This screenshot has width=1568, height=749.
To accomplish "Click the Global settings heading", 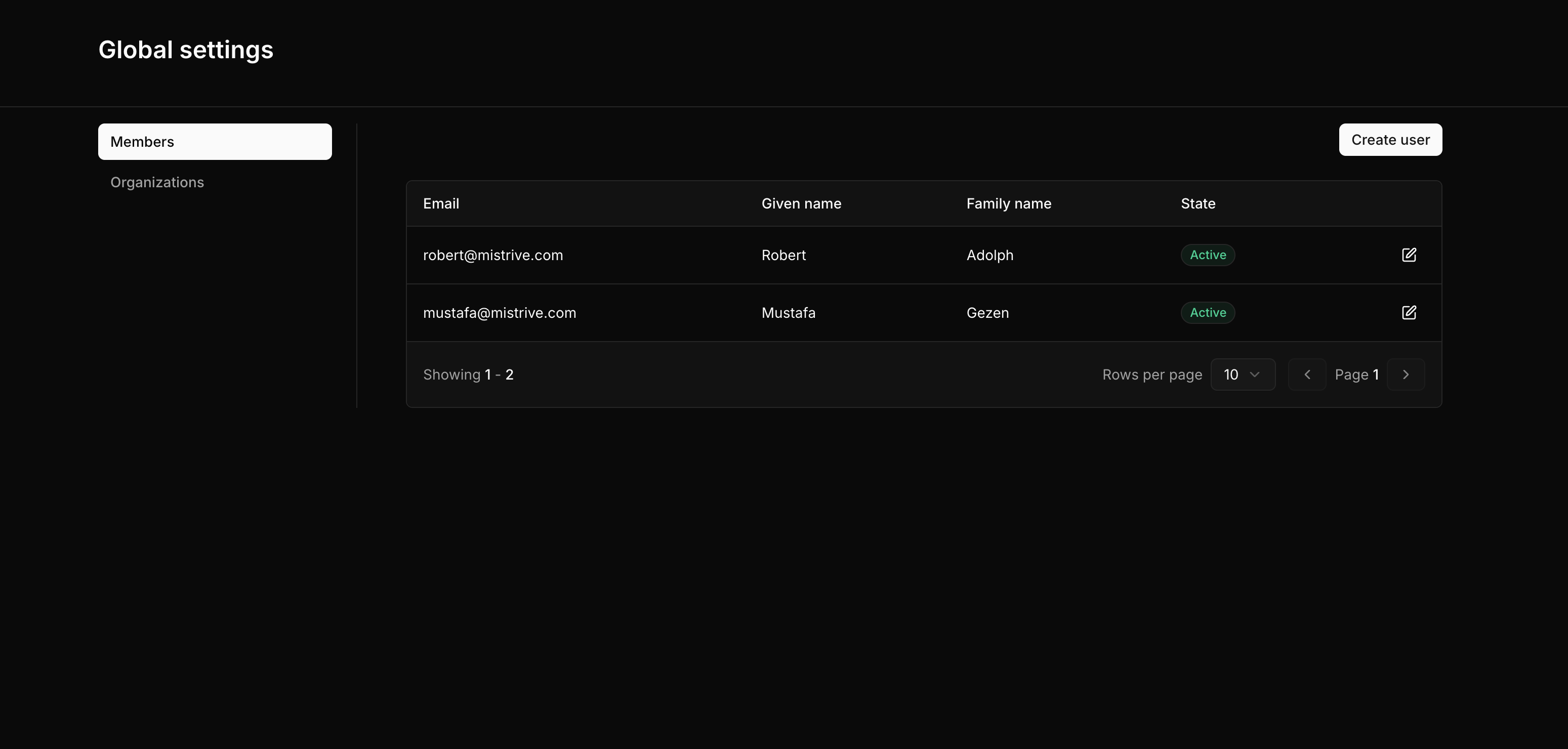I will [x=186, y=49].
